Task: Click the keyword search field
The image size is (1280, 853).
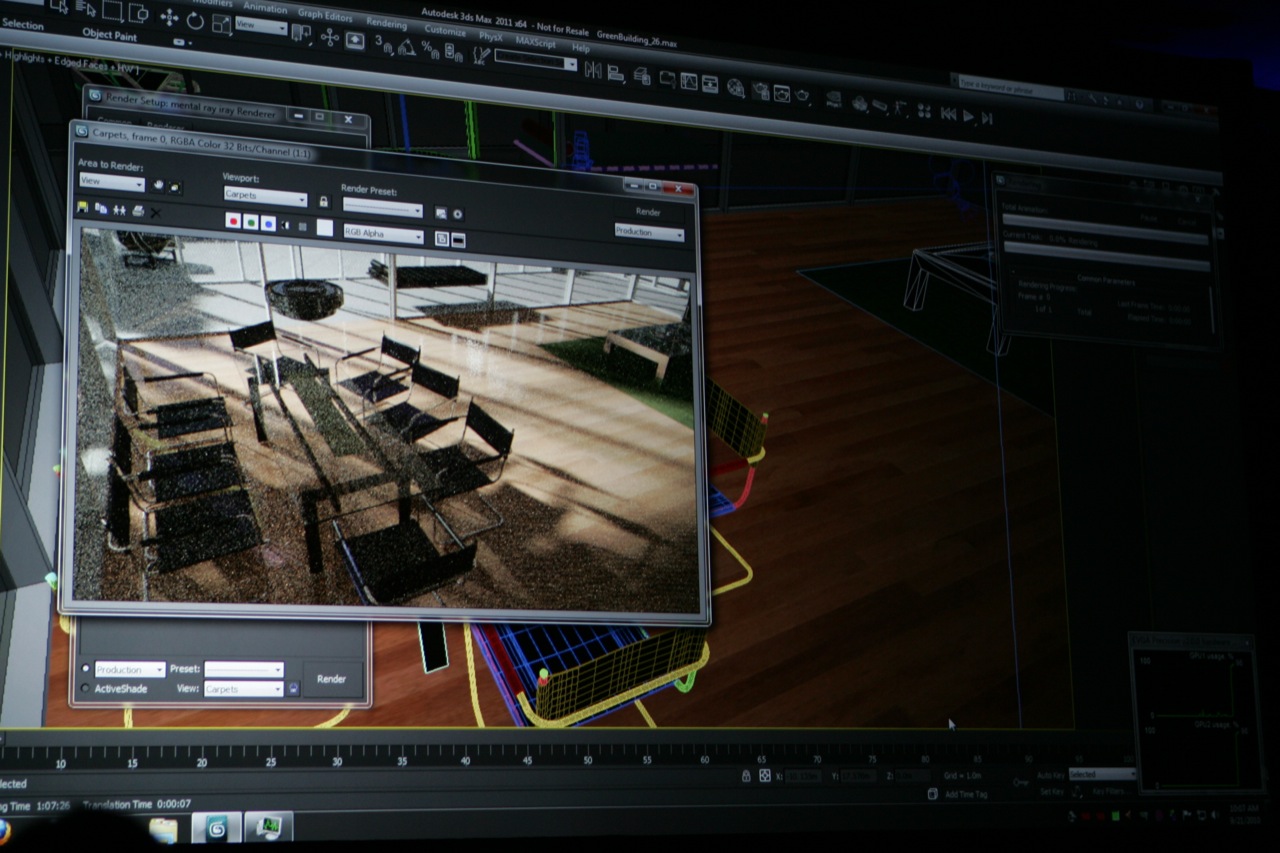Action: click(1010, 89)
